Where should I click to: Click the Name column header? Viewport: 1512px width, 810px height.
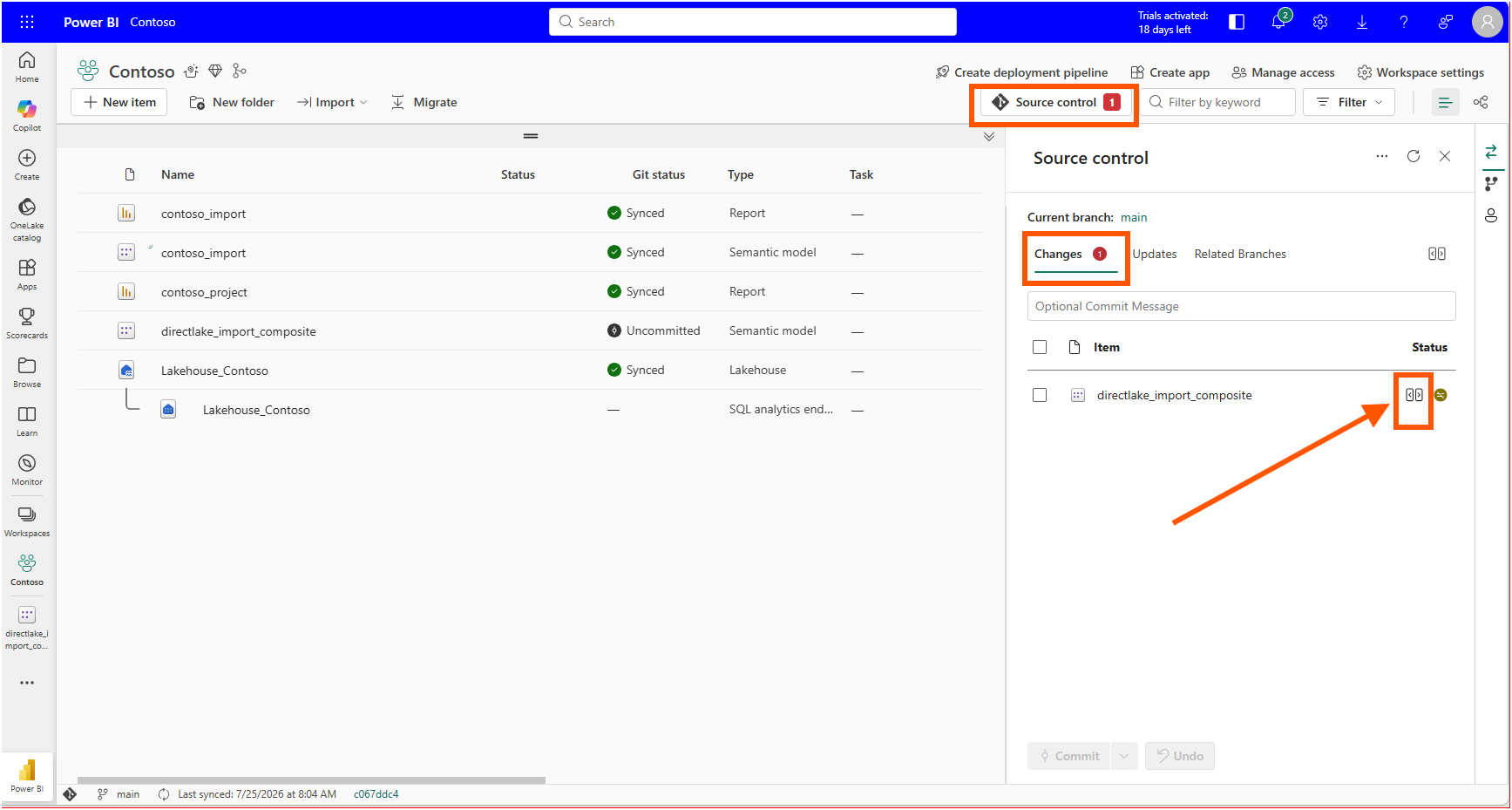(178, 174)
